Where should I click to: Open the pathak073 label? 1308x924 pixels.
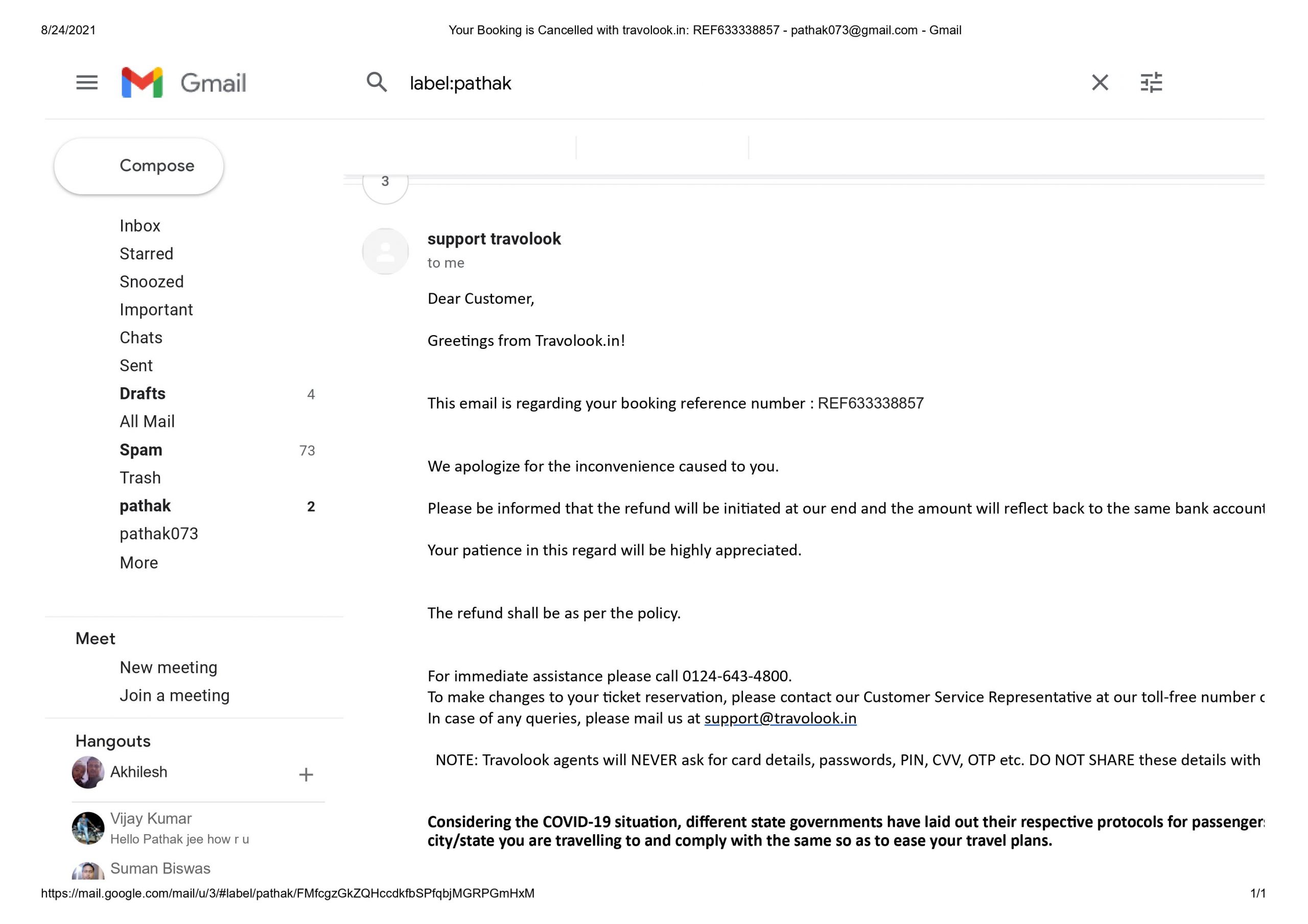159,534
